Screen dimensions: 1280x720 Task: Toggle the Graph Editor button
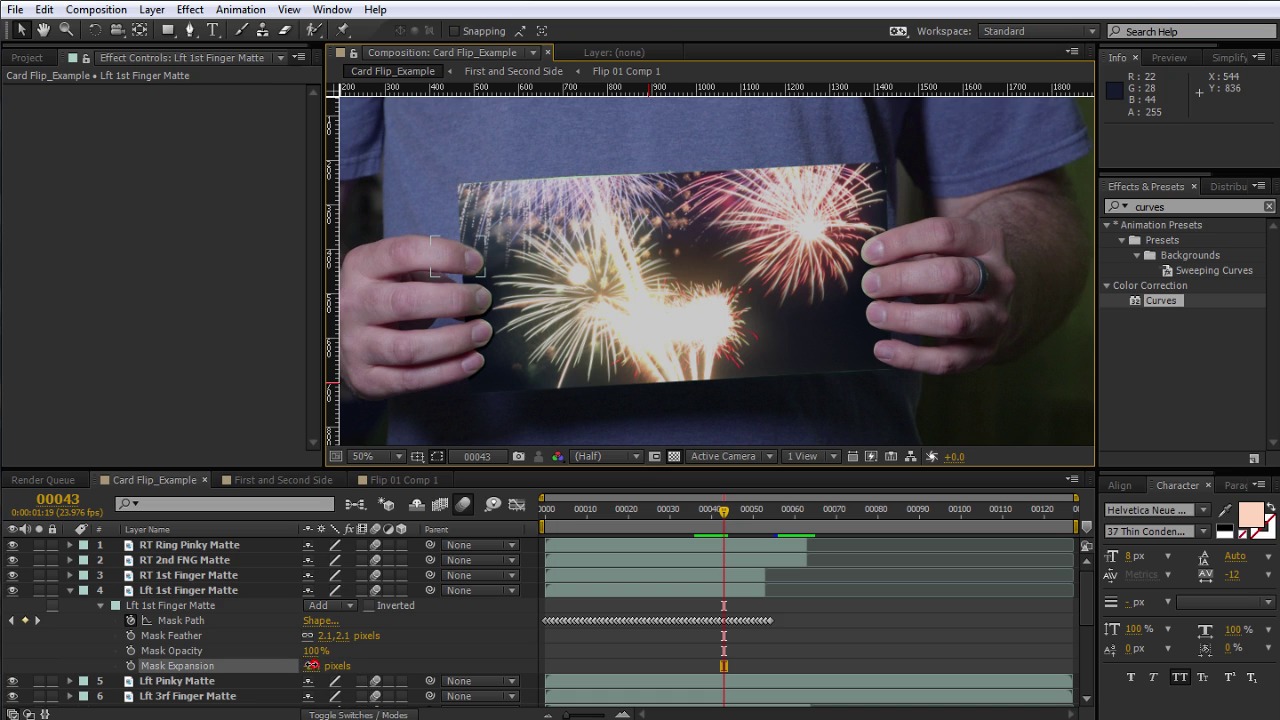[x=517, y=505]
